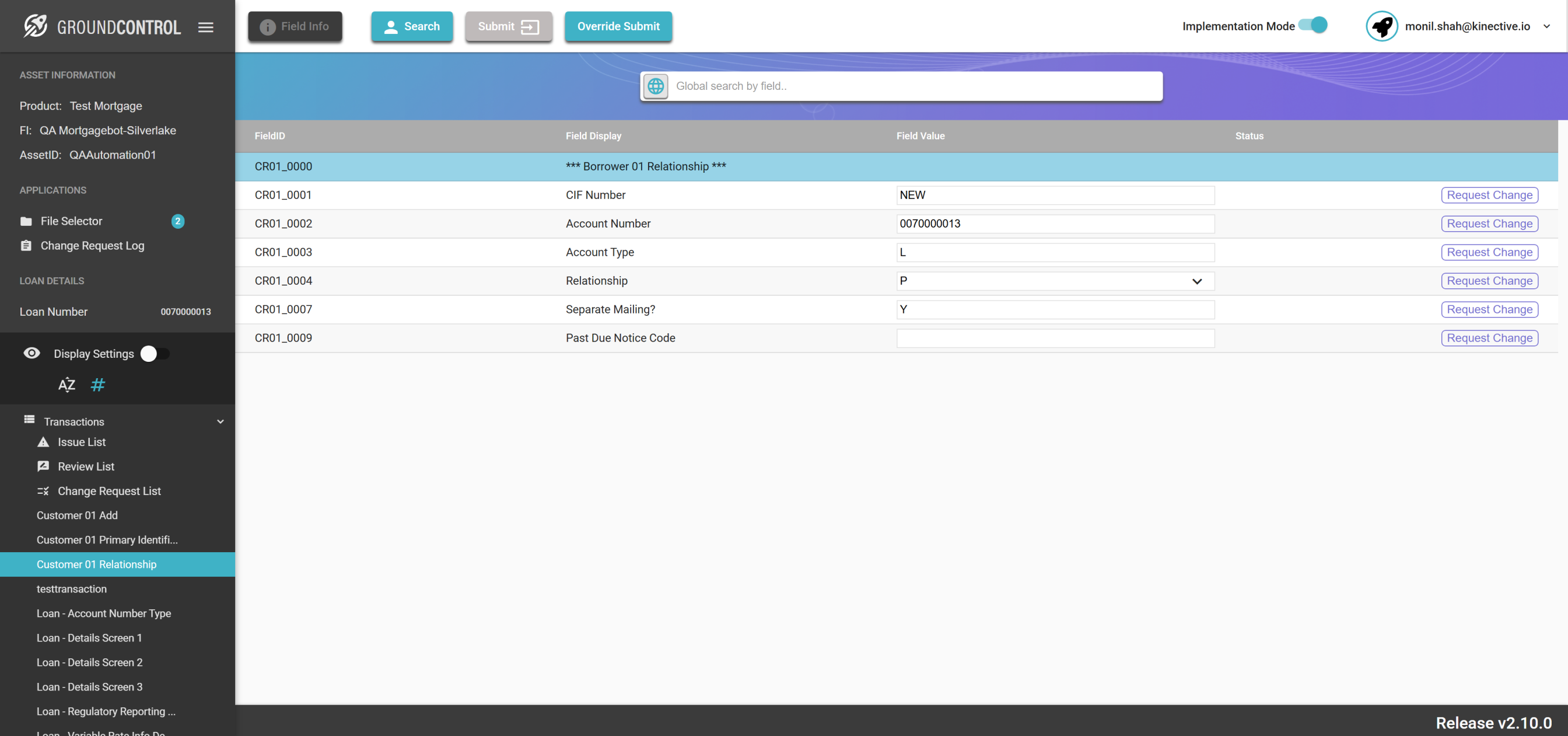Select the hash numeric sort icon
The height and width of the screenshot is (736, 1568).
(x=97, y=385)
